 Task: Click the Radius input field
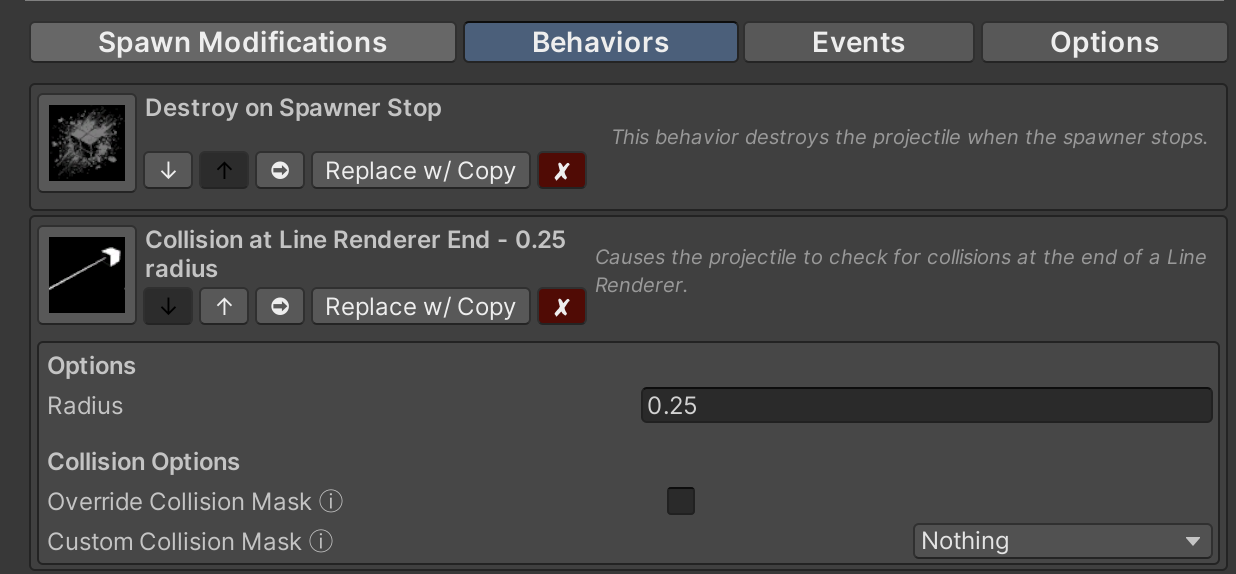click(x=926, y=406)
